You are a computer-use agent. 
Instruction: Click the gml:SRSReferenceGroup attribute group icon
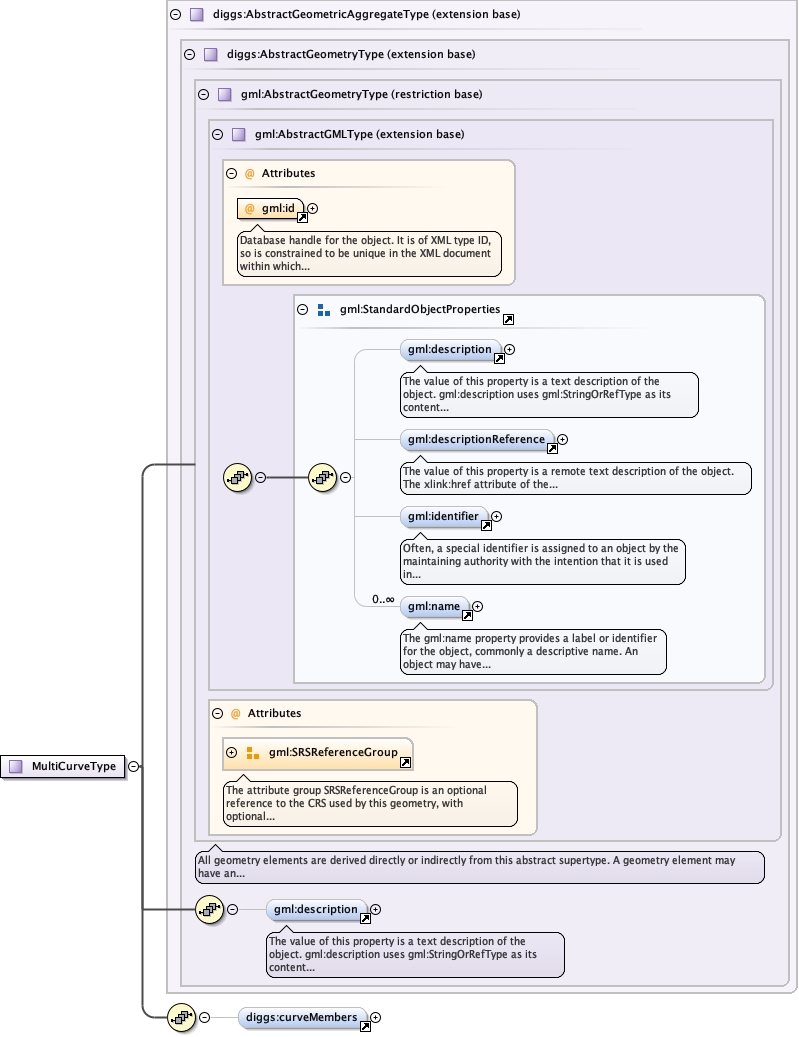253,753
